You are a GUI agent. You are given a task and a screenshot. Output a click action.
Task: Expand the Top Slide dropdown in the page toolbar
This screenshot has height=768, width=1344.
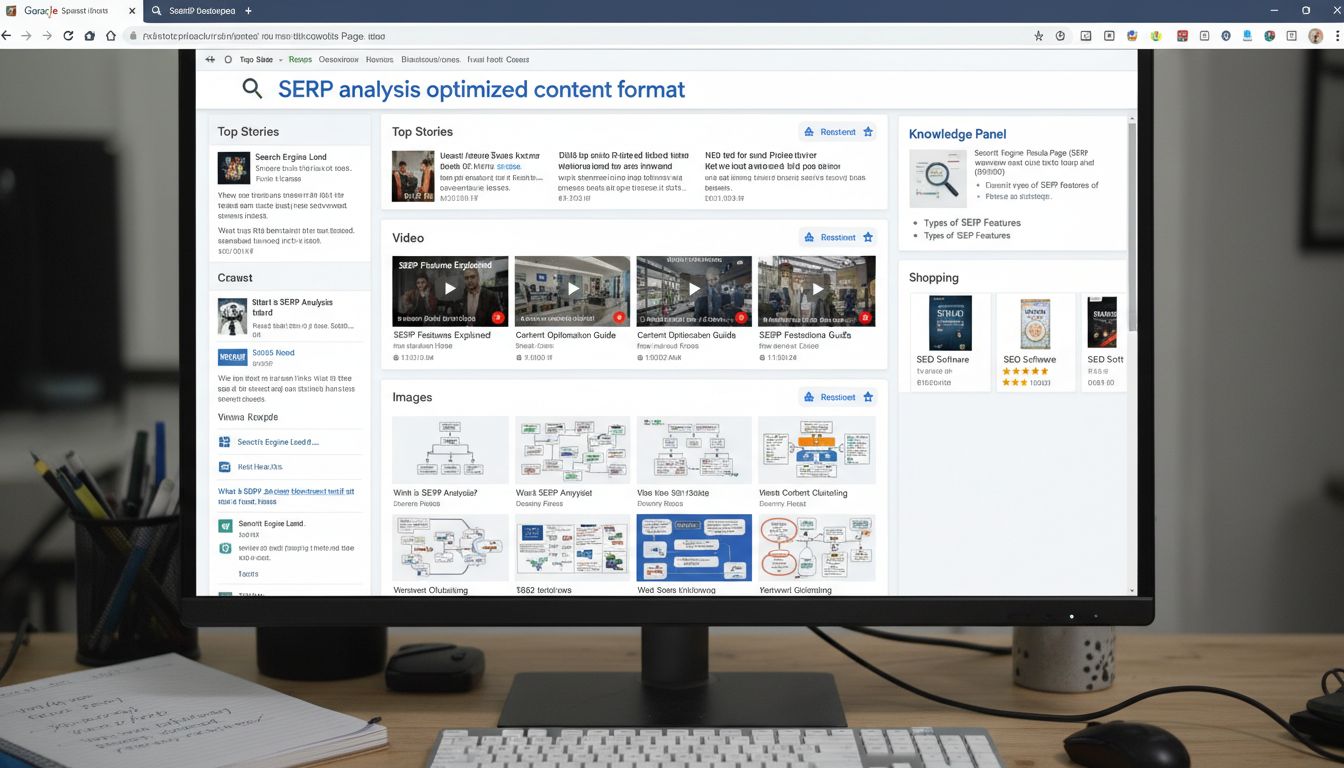point(280,60)
